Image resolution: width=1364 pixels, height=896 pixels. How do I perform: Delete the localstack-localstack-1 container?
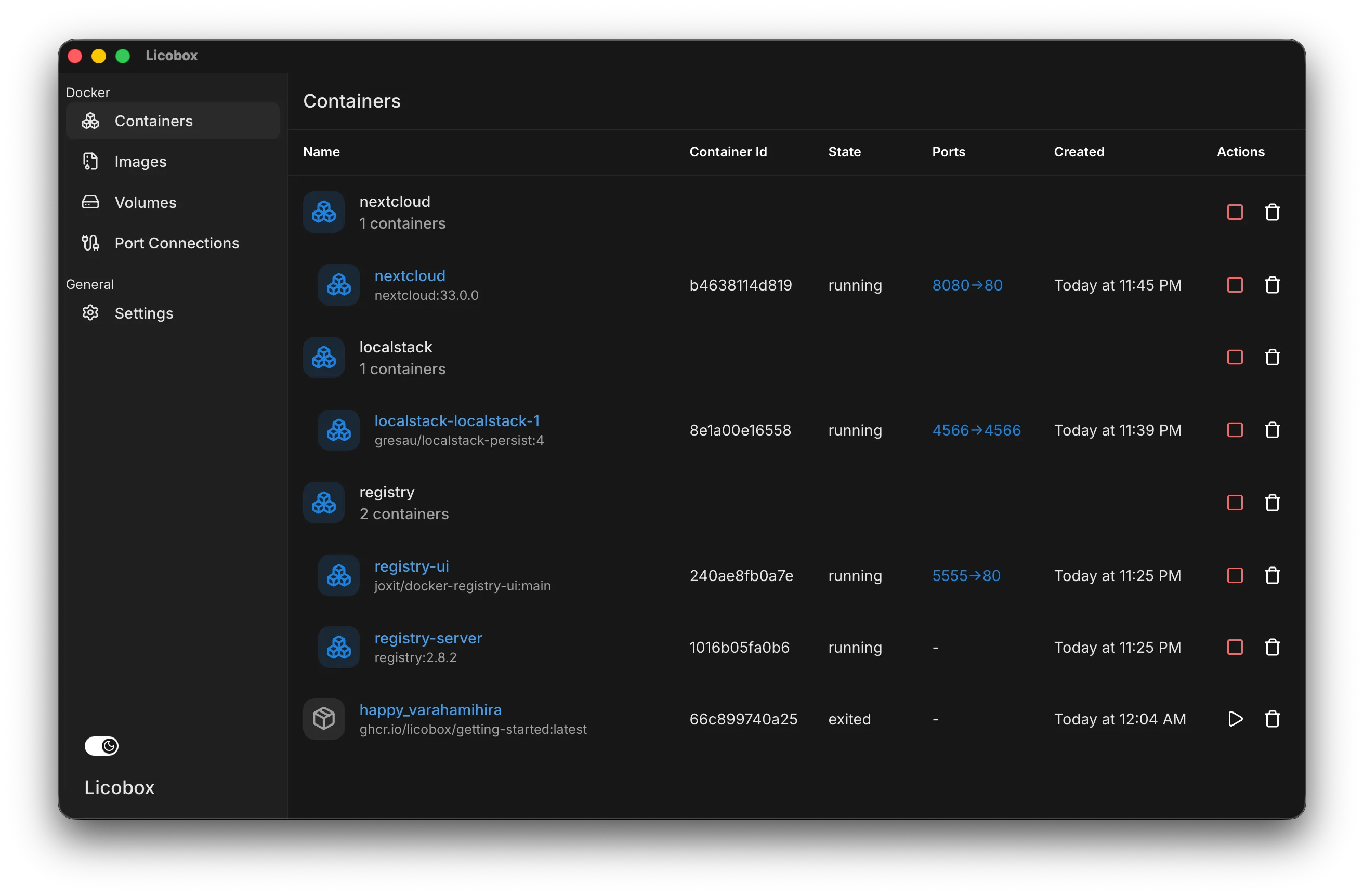tap(1271, 430)
